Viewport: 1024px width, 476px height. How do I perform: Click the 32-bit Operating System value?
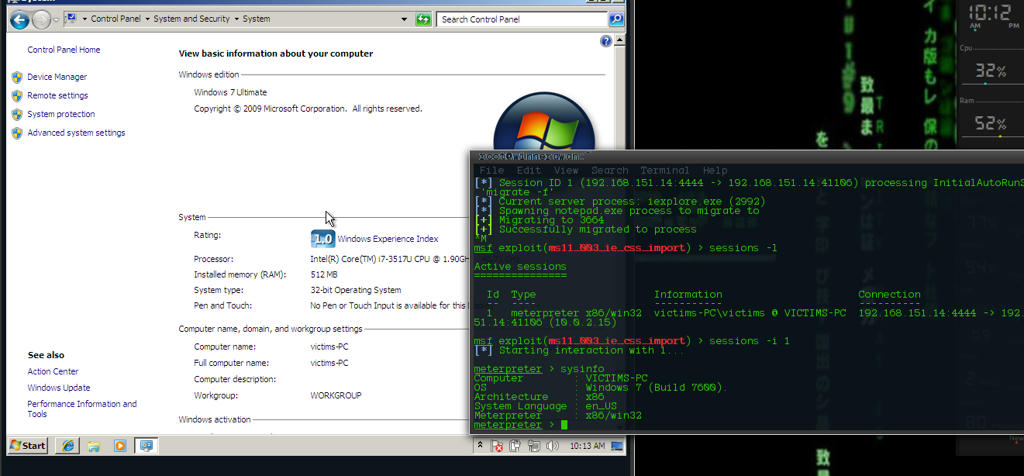pyautogui.click(x=356, y=290)
